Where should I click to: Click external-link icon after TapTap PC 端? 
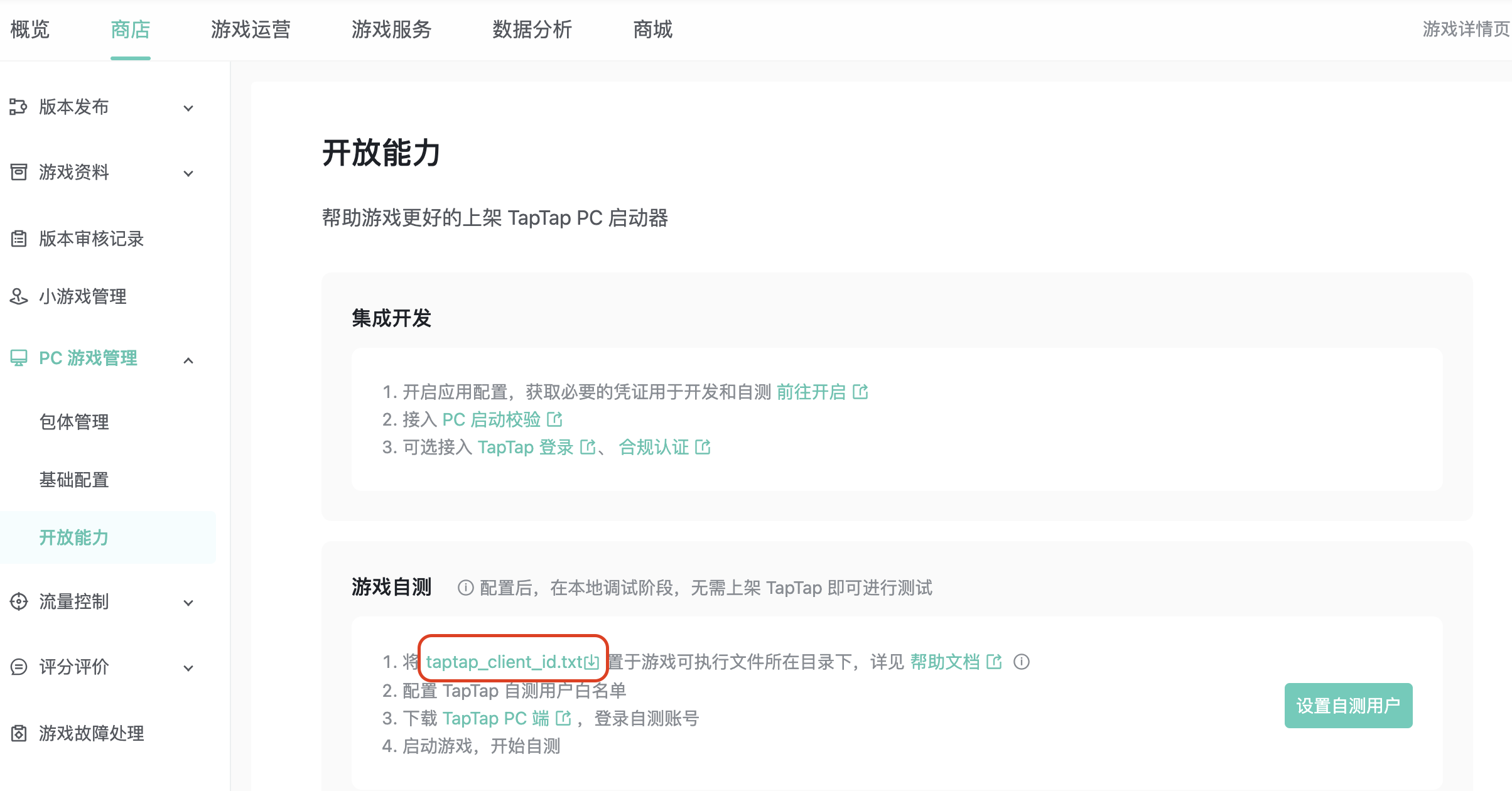coord(563,718)
